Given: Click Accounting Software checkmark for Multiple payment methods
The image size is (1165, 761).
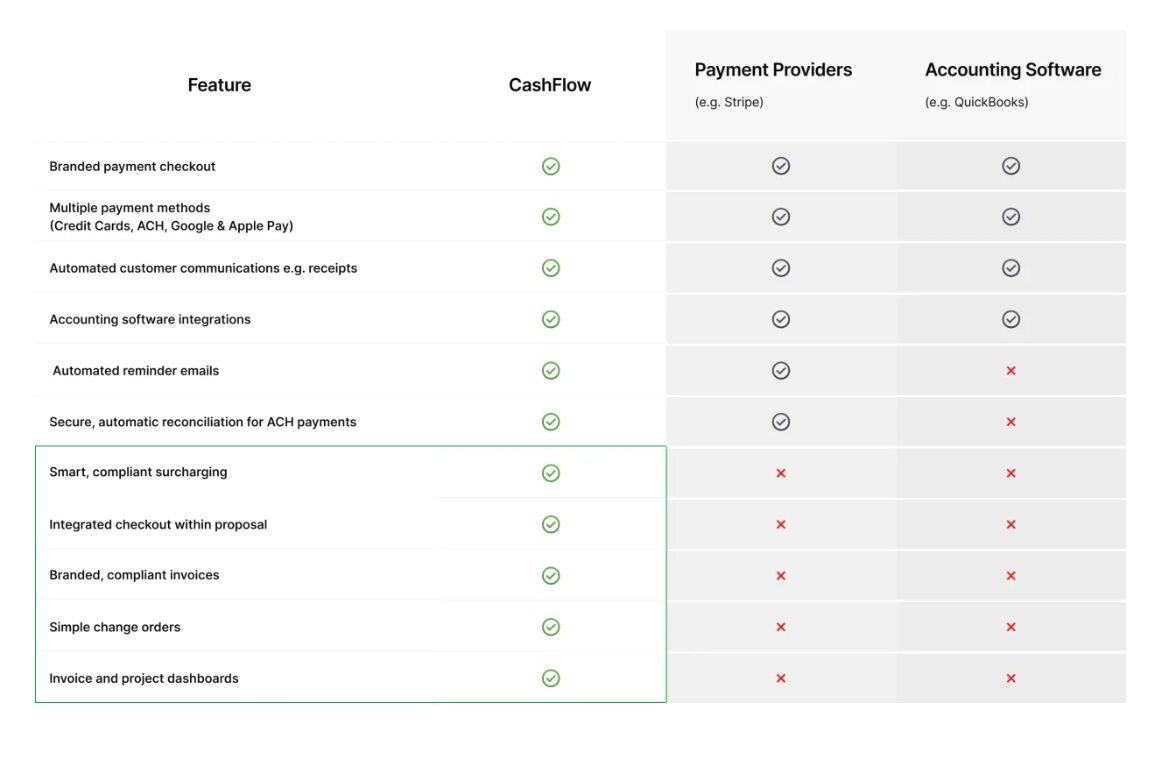Looking at the screenshot, I should click(x=1011, y=216).
